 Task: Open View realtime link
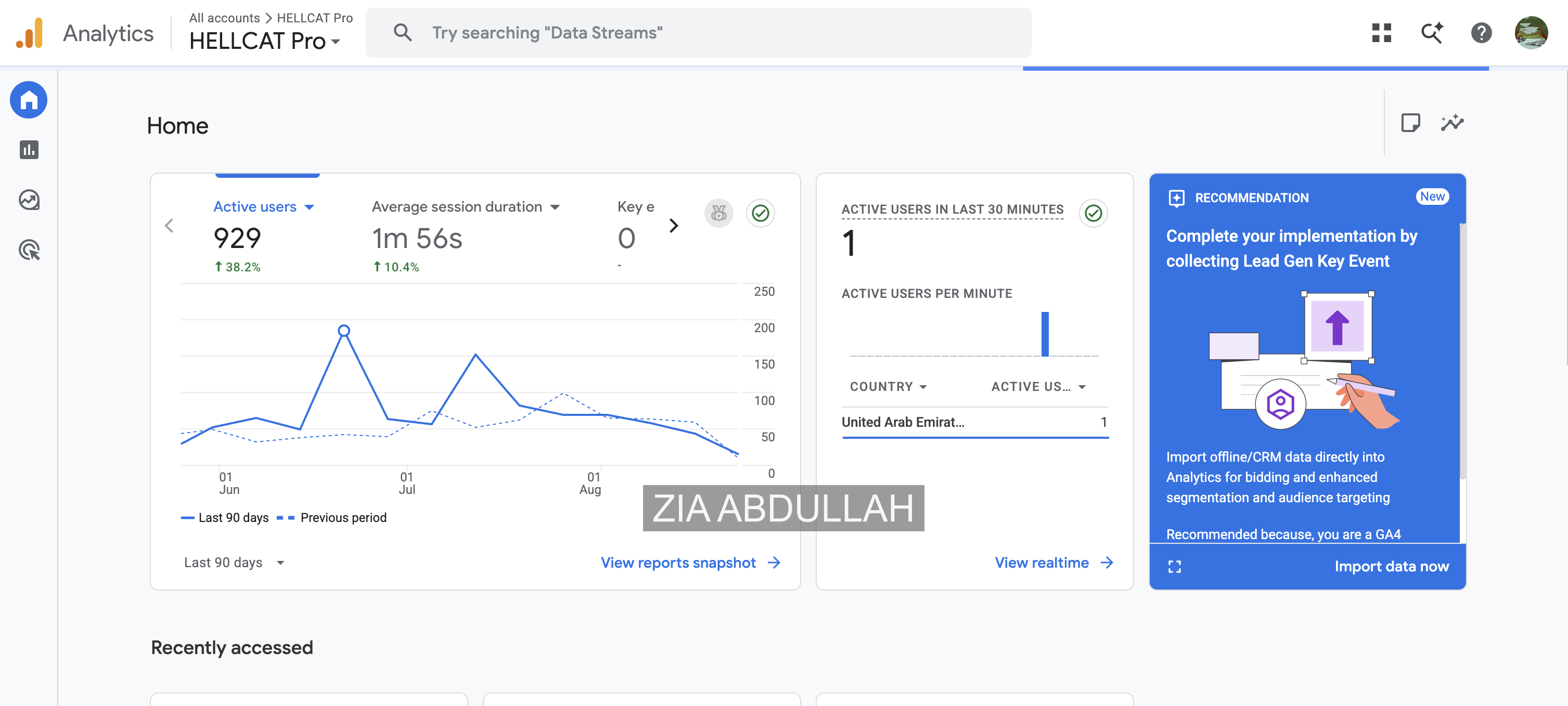click(1053, 563)
